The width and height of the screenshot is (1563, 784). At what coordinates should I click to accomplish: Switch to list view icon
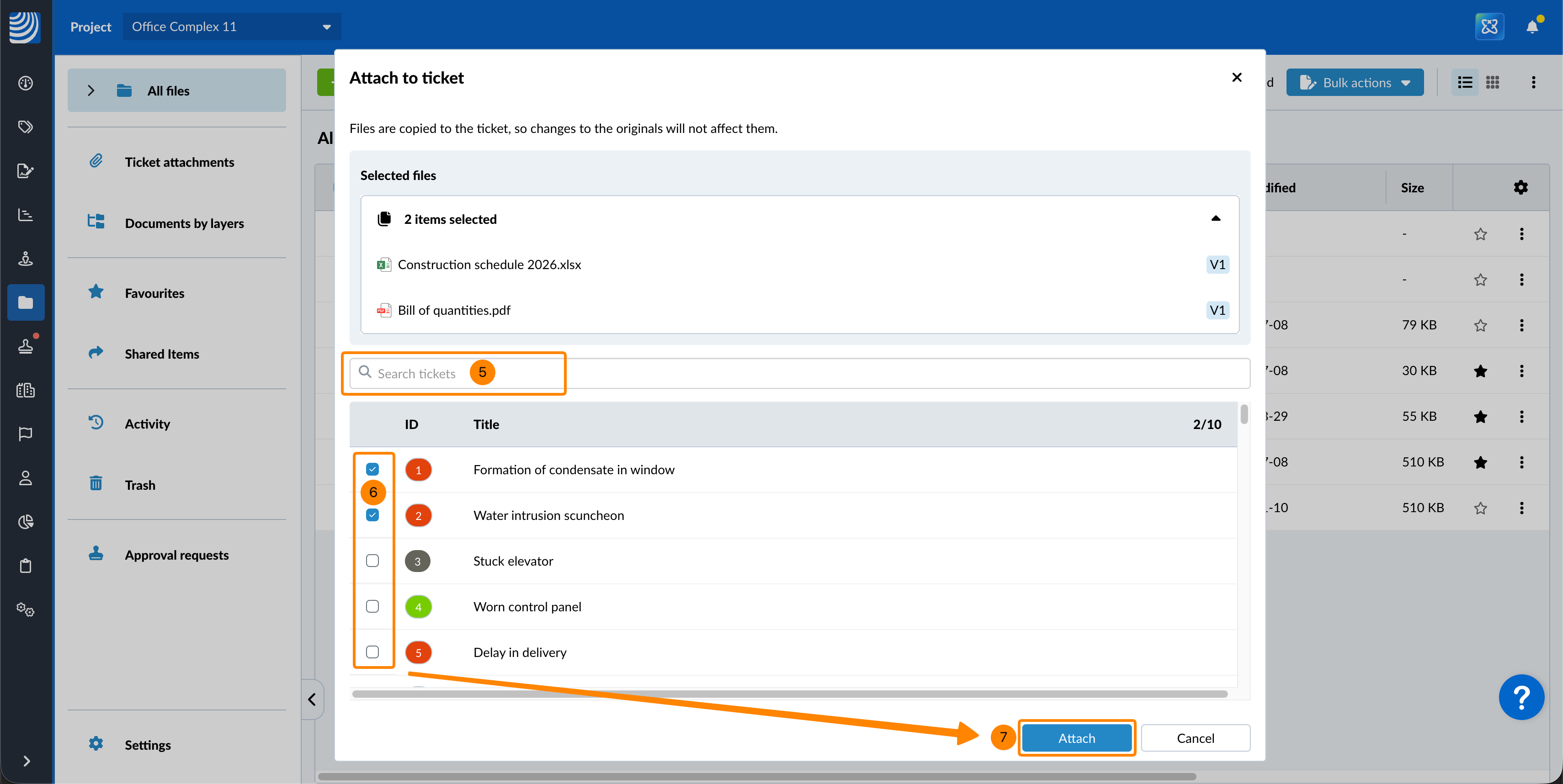(x=1465, y=82)
